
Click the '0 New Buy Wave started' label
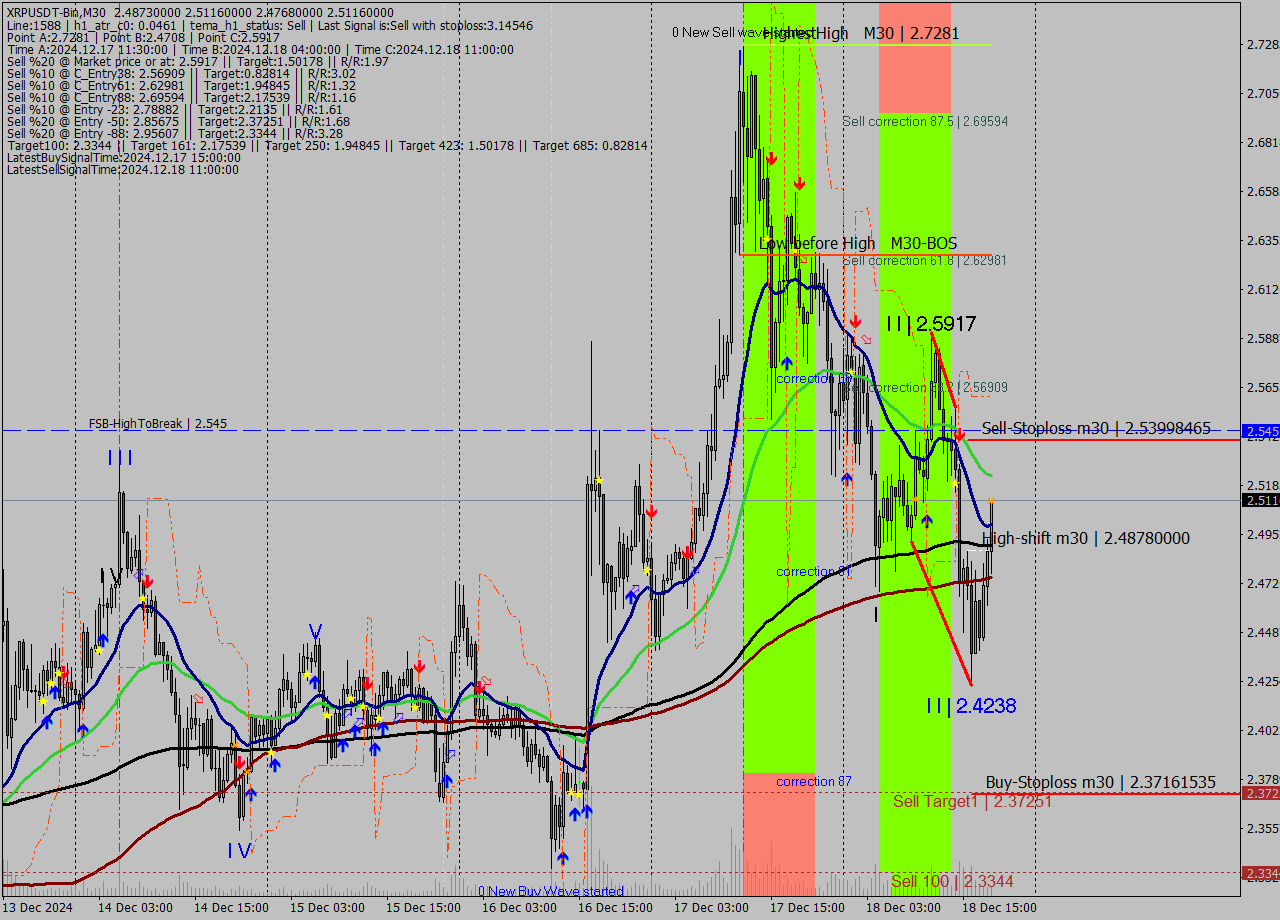pos(550,891)
